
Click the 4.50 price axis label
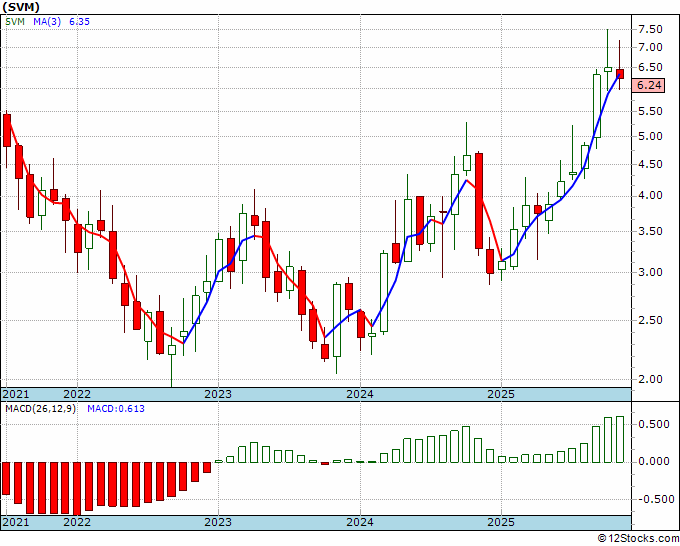[650, 164]
